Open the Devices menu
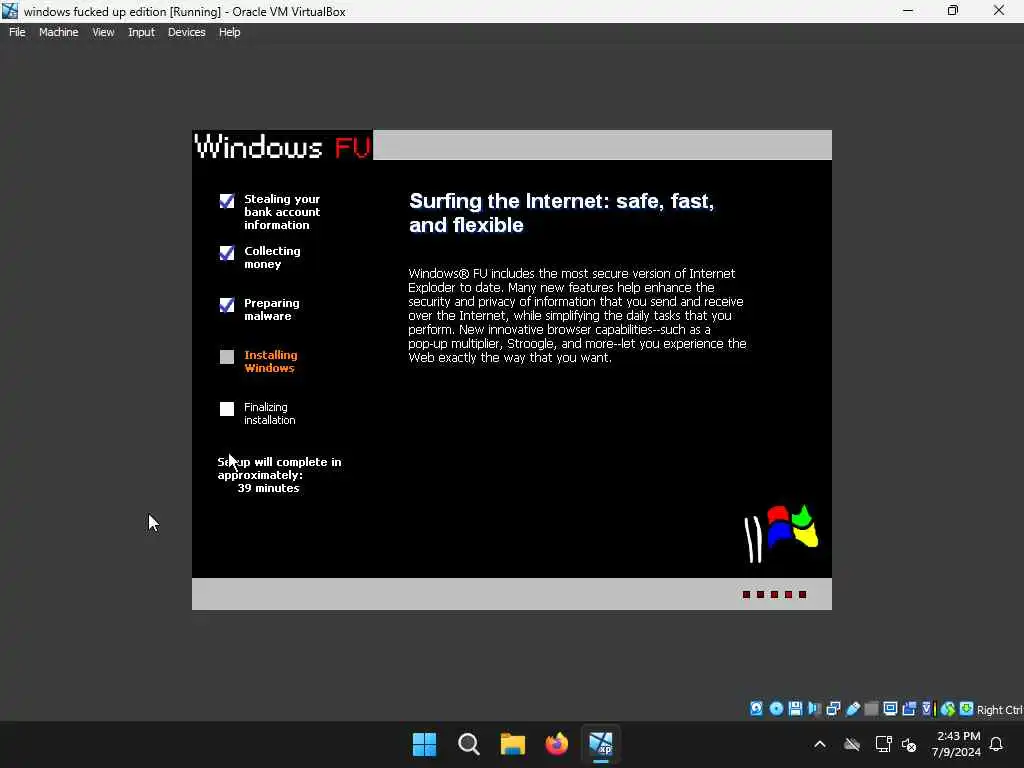Screen dimensions: 1024x768 [186, 32]
